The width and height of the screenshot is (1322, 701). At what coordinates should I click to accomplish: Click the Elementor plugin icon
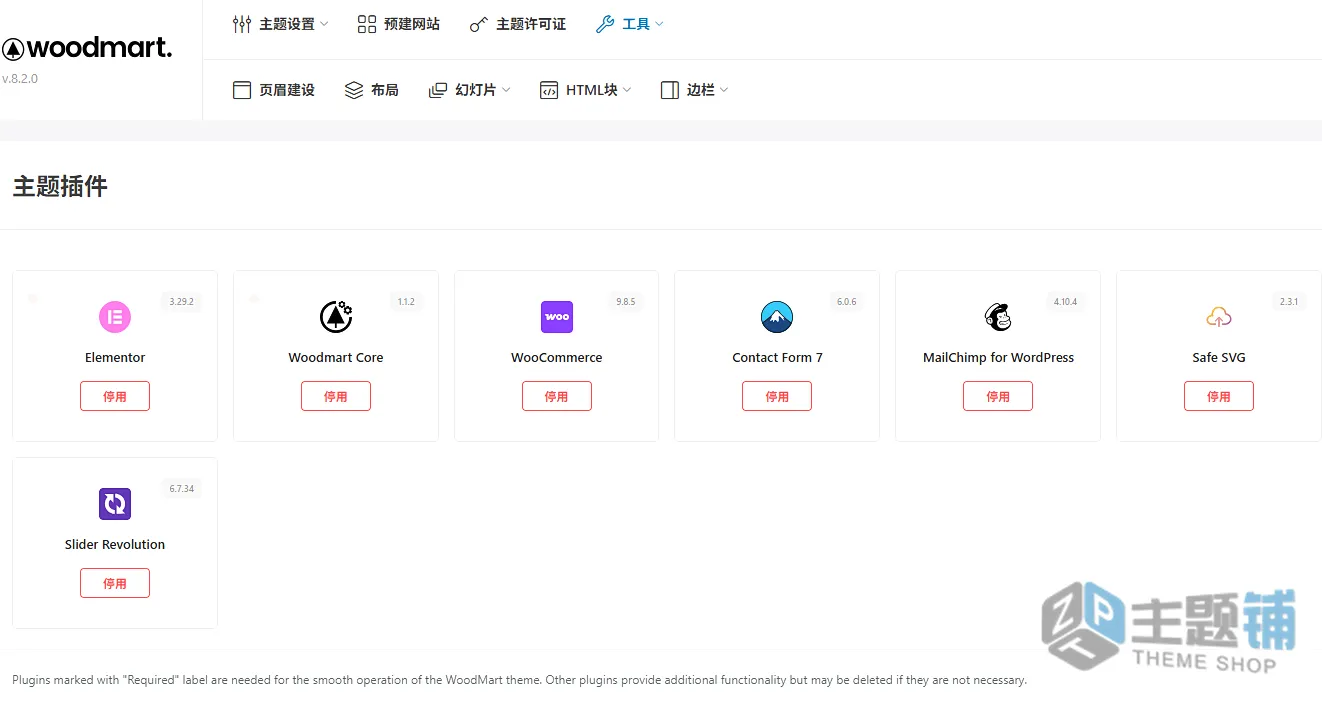tap(115, 317)
